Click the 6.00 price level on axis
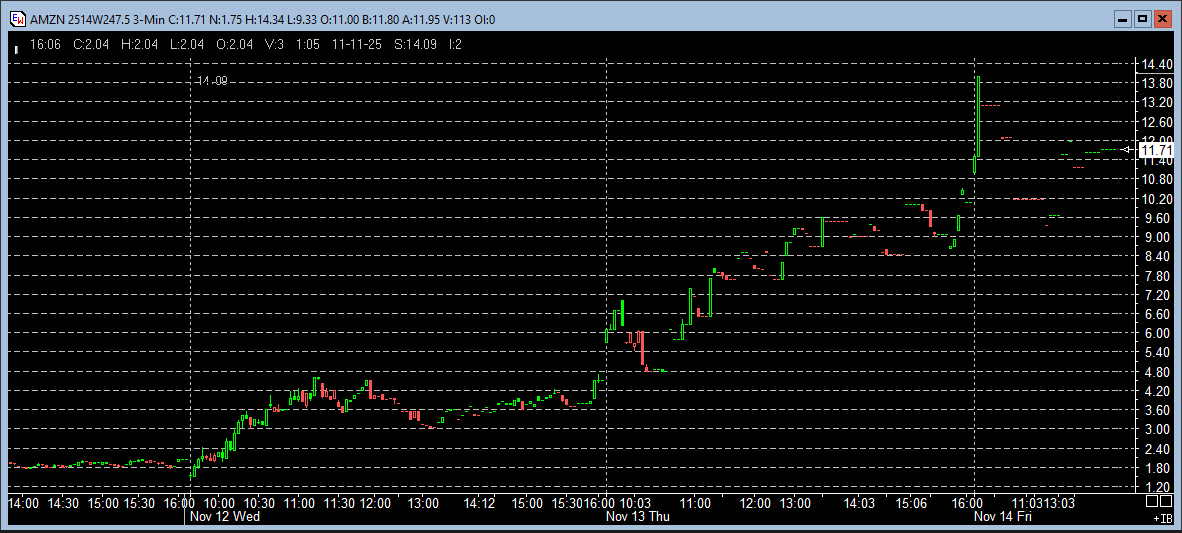 pos(1157,333)
